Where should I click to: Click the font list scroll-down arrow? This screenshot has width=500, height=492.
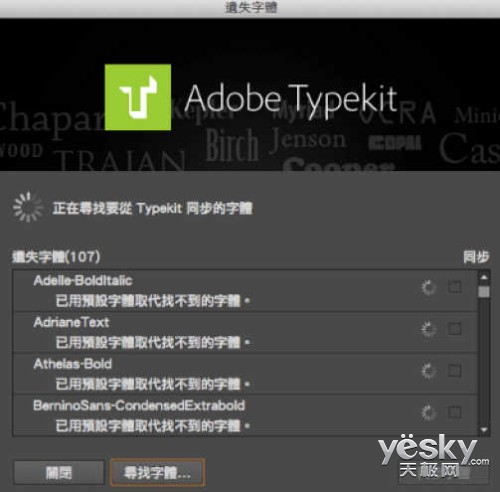(x=484, y=430)
